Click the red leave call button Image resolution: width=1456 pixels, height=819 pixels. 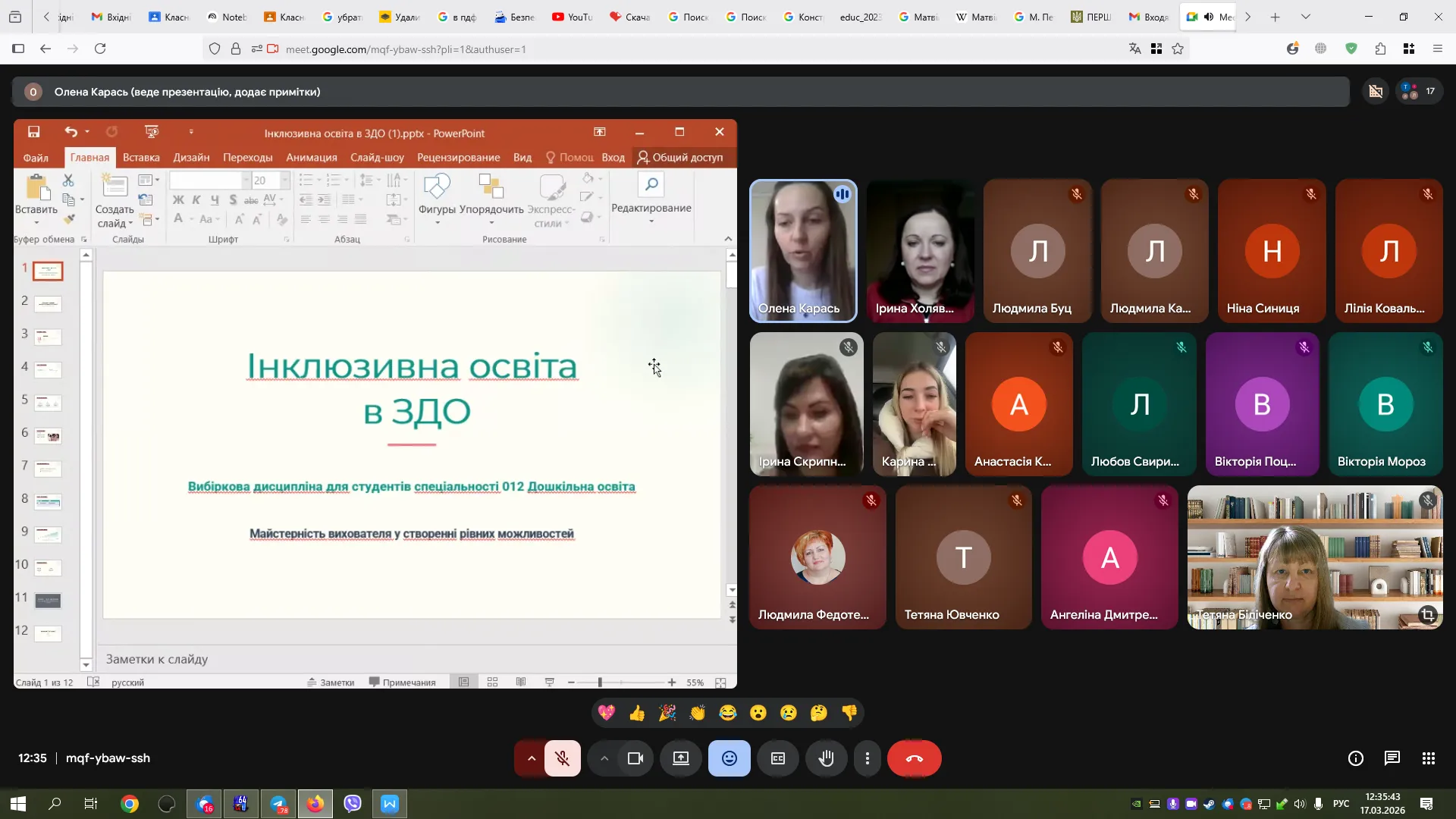[914, 758]
